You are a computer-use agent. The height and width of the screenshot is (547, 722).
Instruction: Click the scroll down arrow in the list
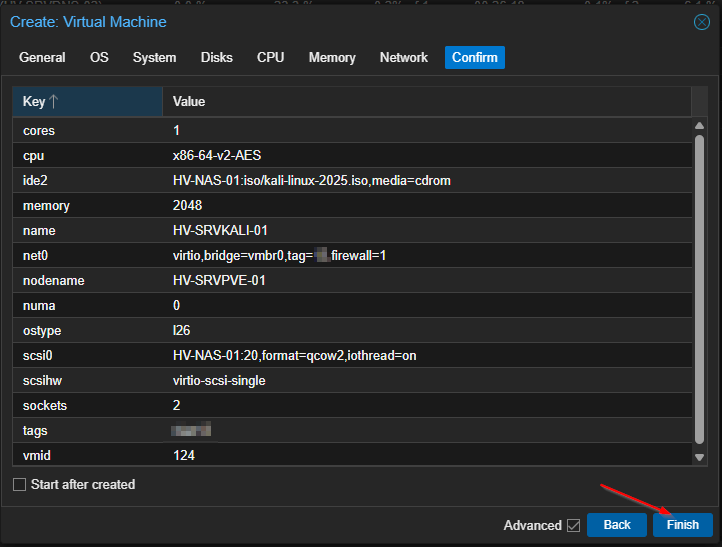[700, 457]
